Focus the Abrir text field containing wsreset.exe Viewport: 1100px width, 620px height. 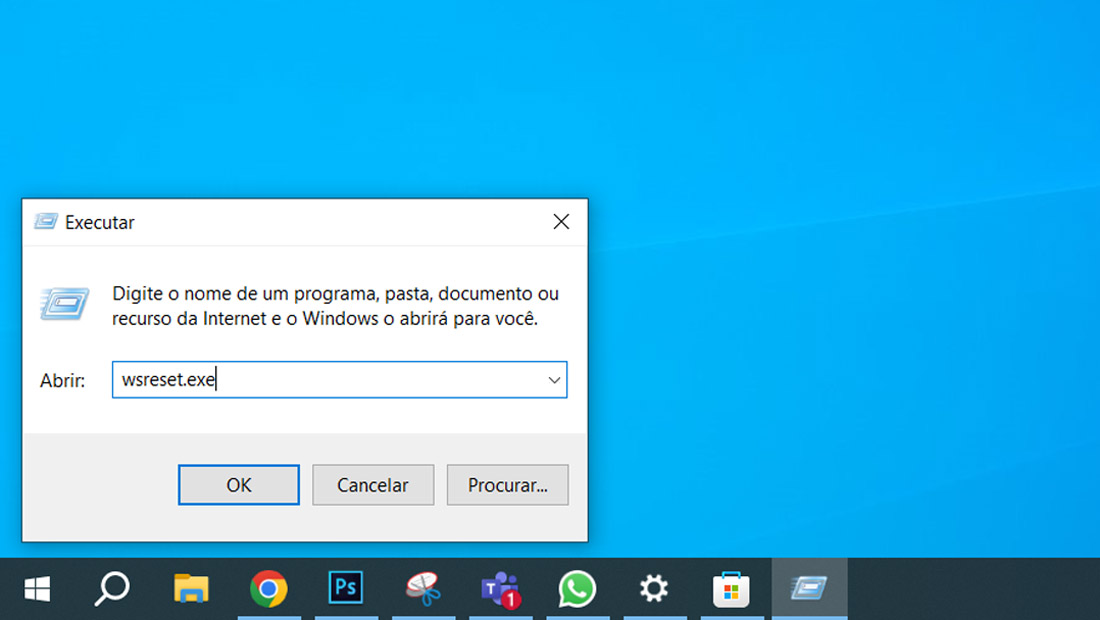coord(340,379)
